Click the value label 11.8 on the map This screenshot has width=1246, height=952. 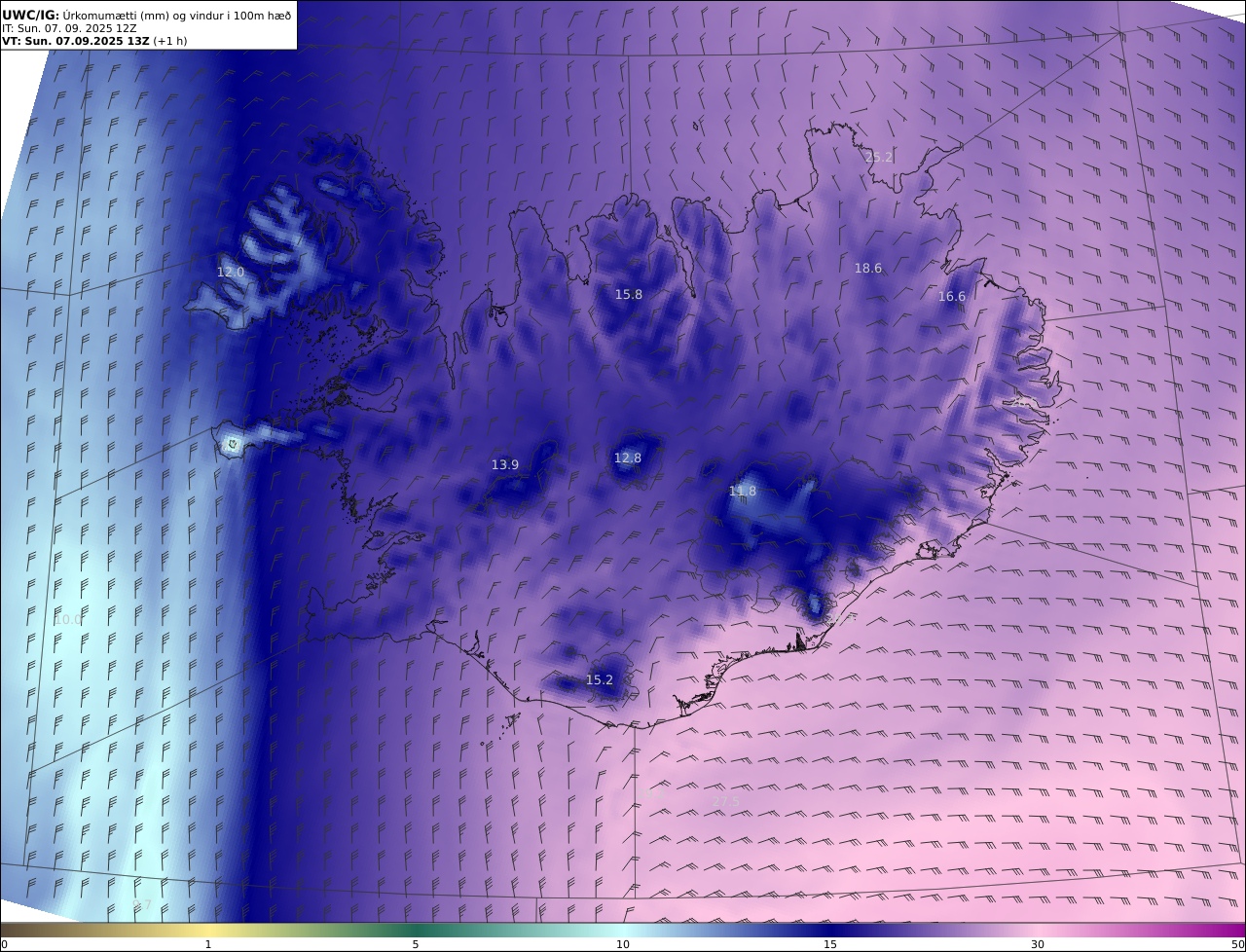tap(743, 491)
